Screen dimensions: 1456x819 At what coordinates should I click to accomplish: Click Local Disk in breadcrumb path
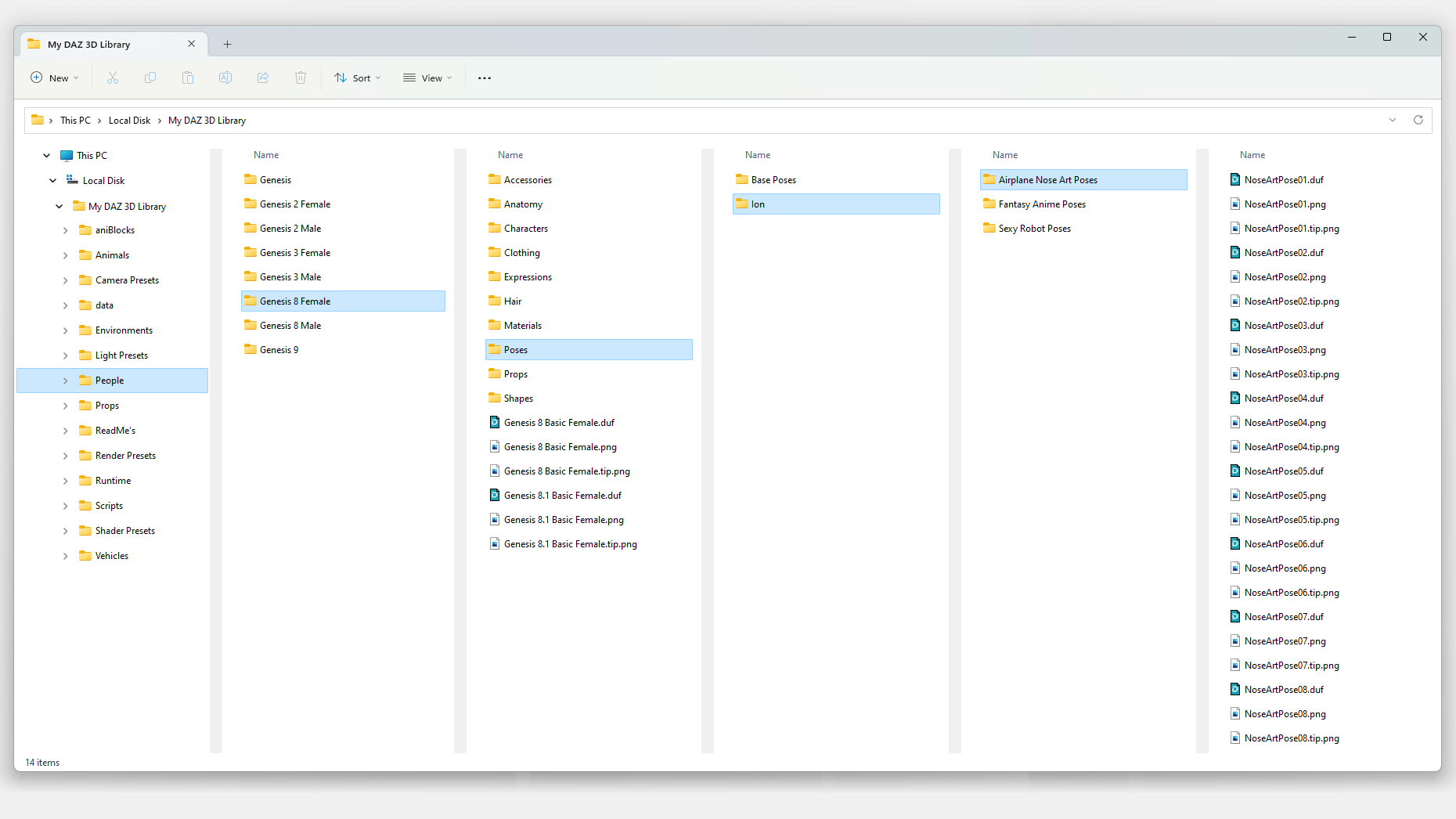[129, 120]
